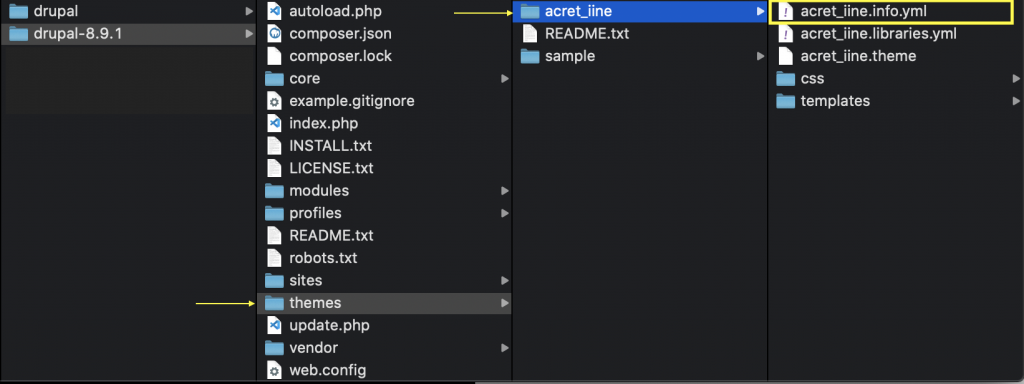Expand the vendor folder arrow
The image size is (1024, 384).
point(505,347)
